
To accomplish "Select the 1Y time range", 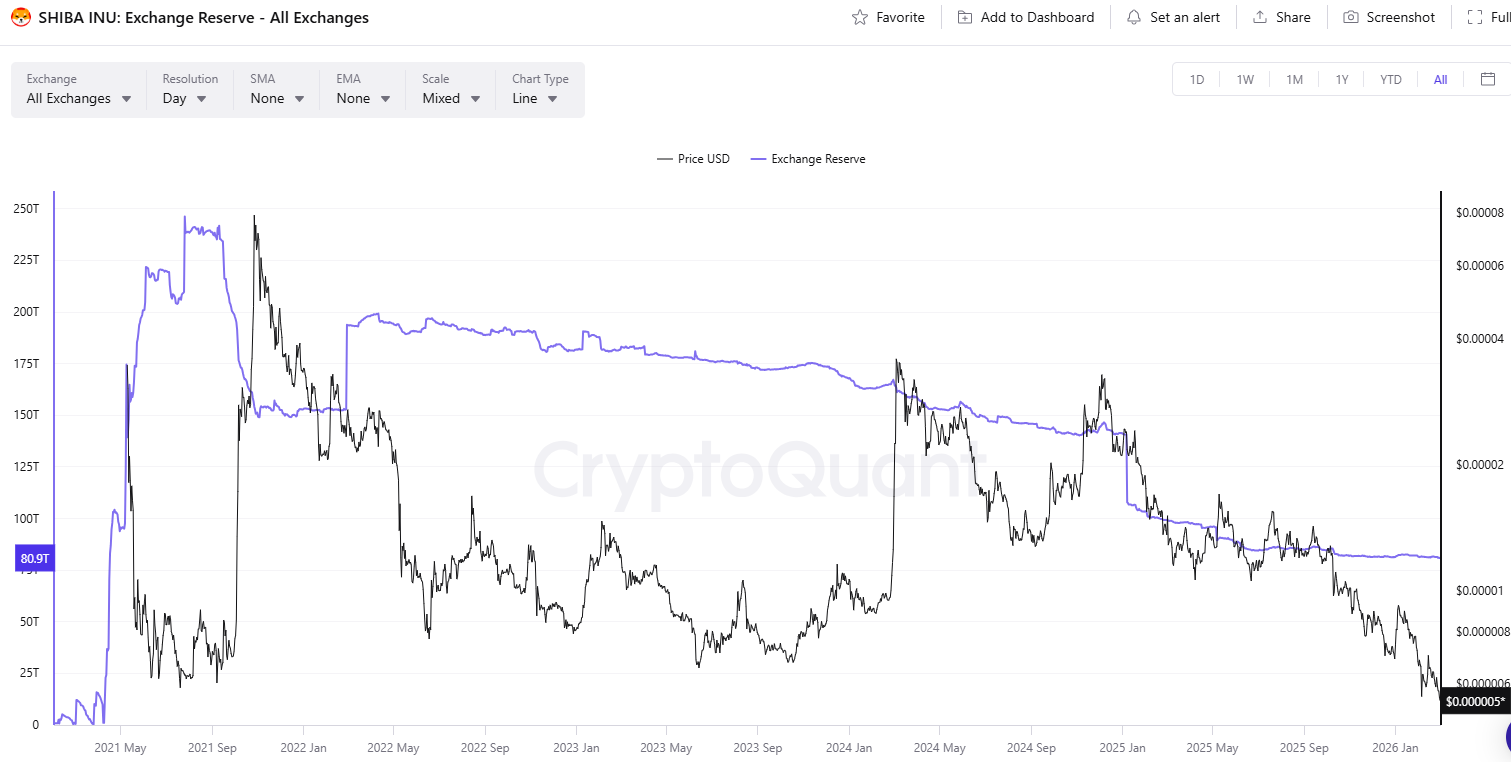I will (1342, 79).
